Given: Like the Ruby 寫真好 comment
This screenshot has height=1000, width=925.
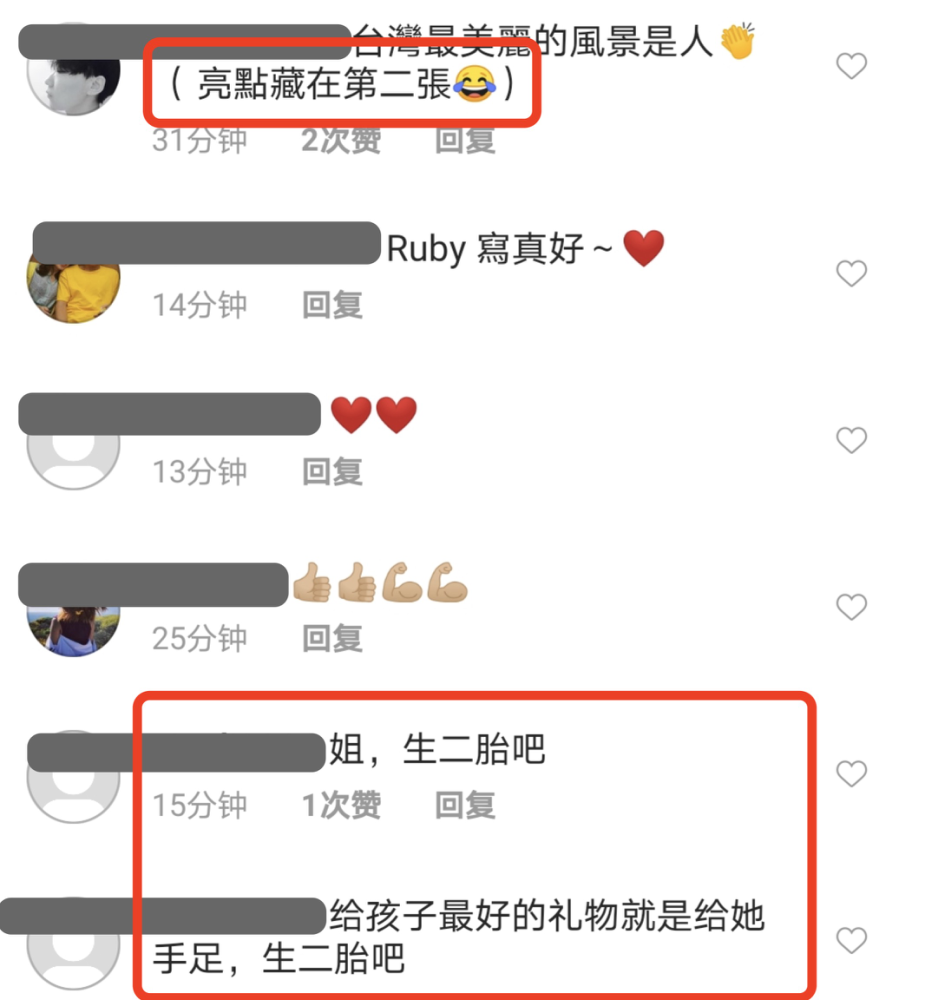Looking at the screenshot, I should (x=851, y=274).
